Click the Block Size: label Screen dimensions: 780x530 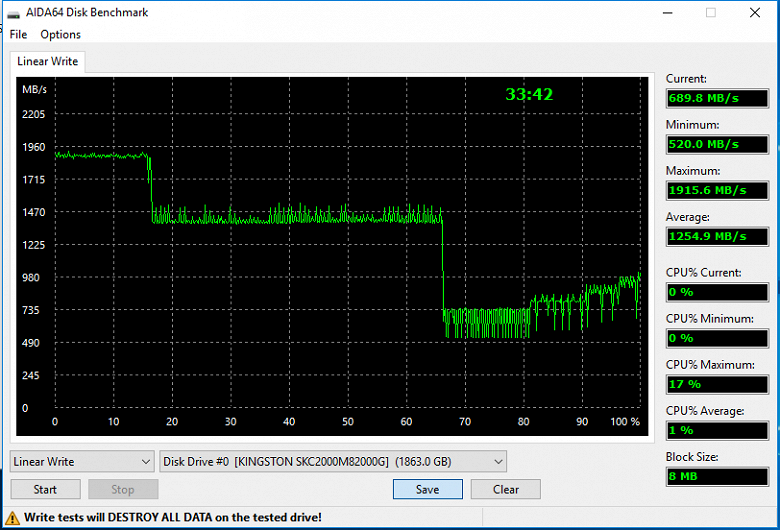(692, 457)
